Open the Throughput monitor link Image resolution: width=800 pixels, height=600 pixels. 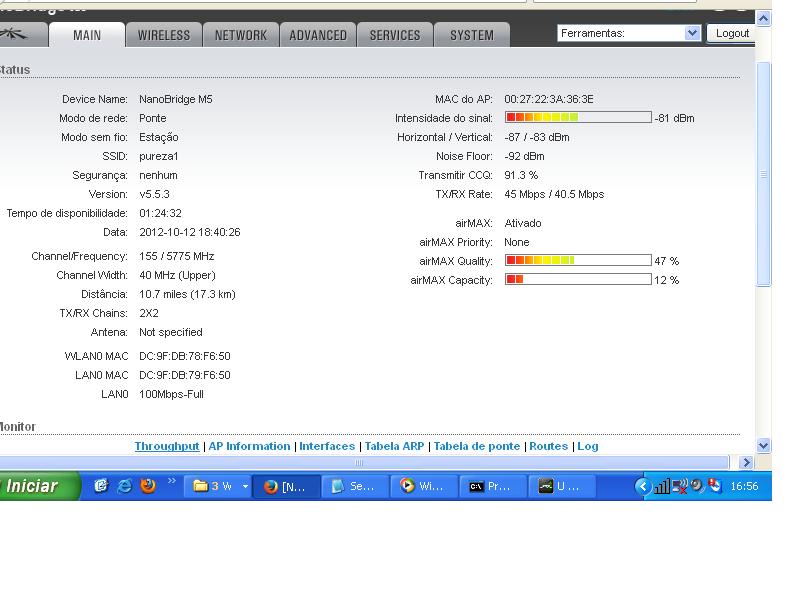[x=167, y=446]
